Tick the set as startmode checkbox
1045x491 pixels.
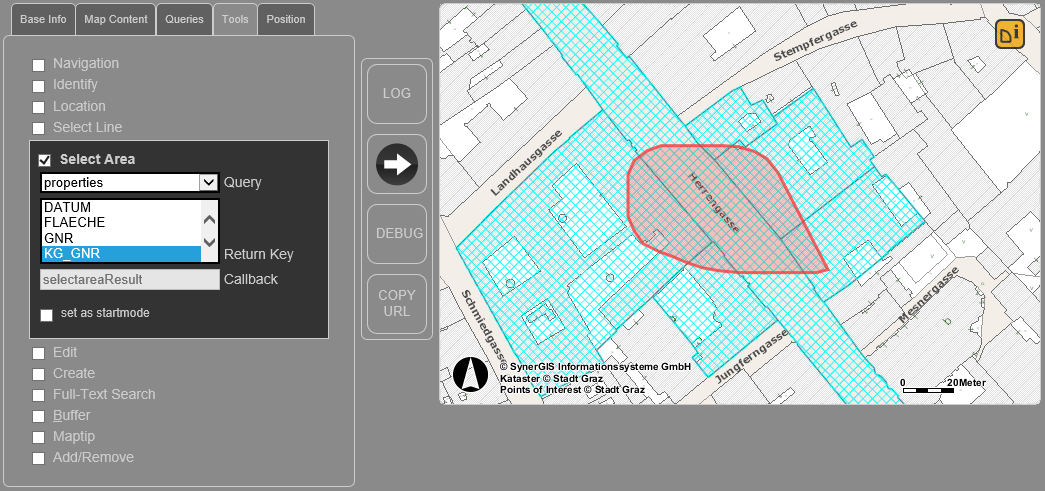46,315
